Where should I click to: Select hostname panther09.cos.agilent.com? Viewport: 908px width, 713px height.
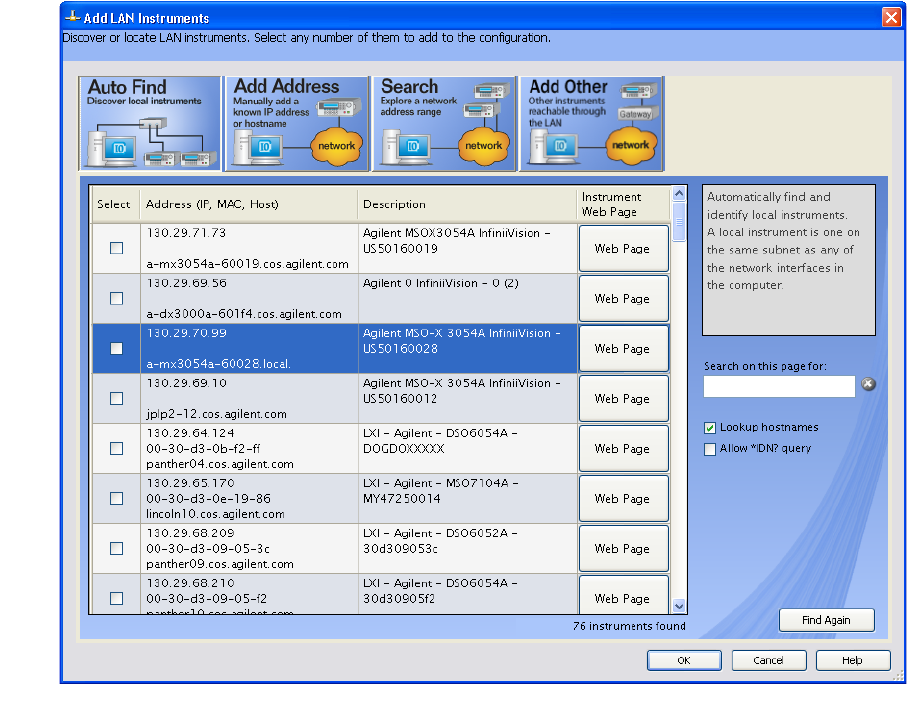tap(220, 564)
